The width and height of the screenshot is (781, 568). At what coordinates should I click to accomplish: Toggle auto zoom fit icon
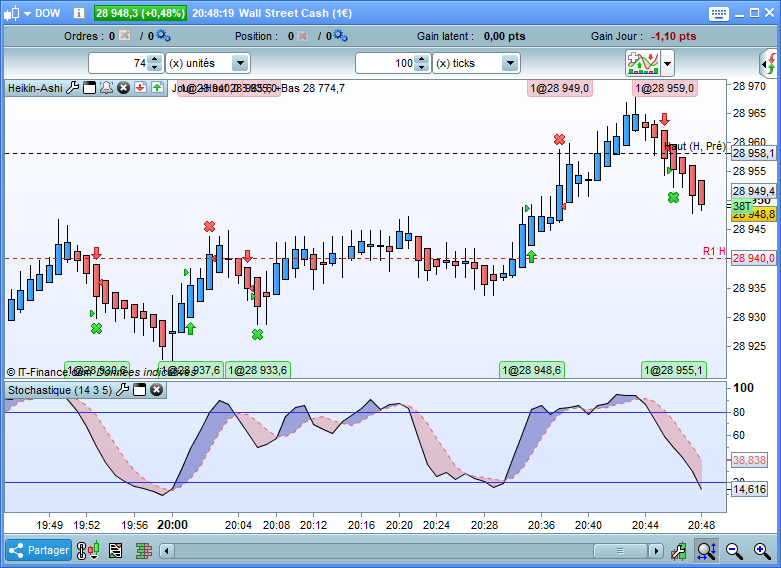707,551
